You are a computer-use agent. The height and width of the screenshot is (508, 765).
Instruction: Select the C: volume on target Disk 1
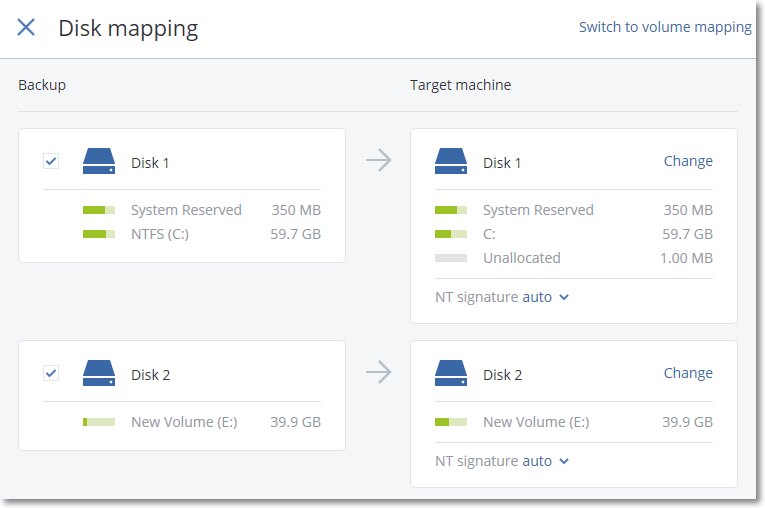click(x=489, y=234)
